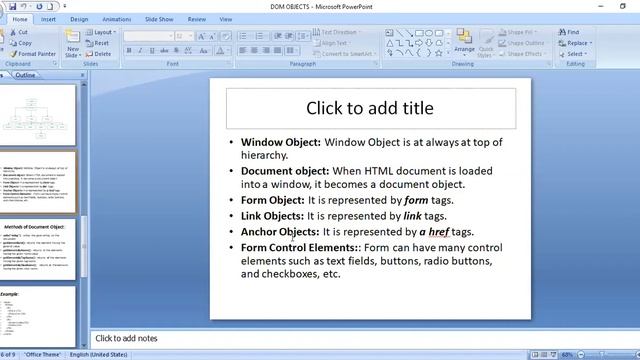
Task: Click the Quick Styles button
Action: click(x=486, y=43)
